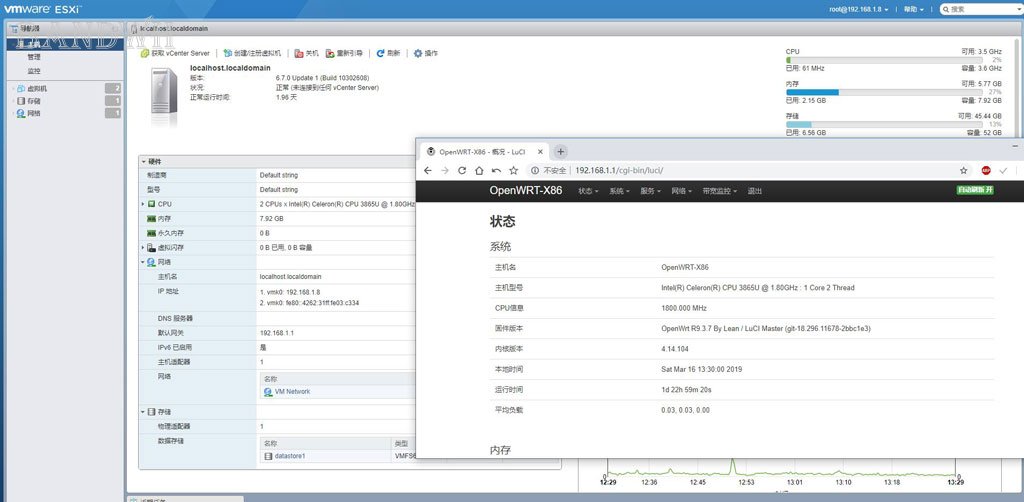Go forward in the browser

point(445,170)
